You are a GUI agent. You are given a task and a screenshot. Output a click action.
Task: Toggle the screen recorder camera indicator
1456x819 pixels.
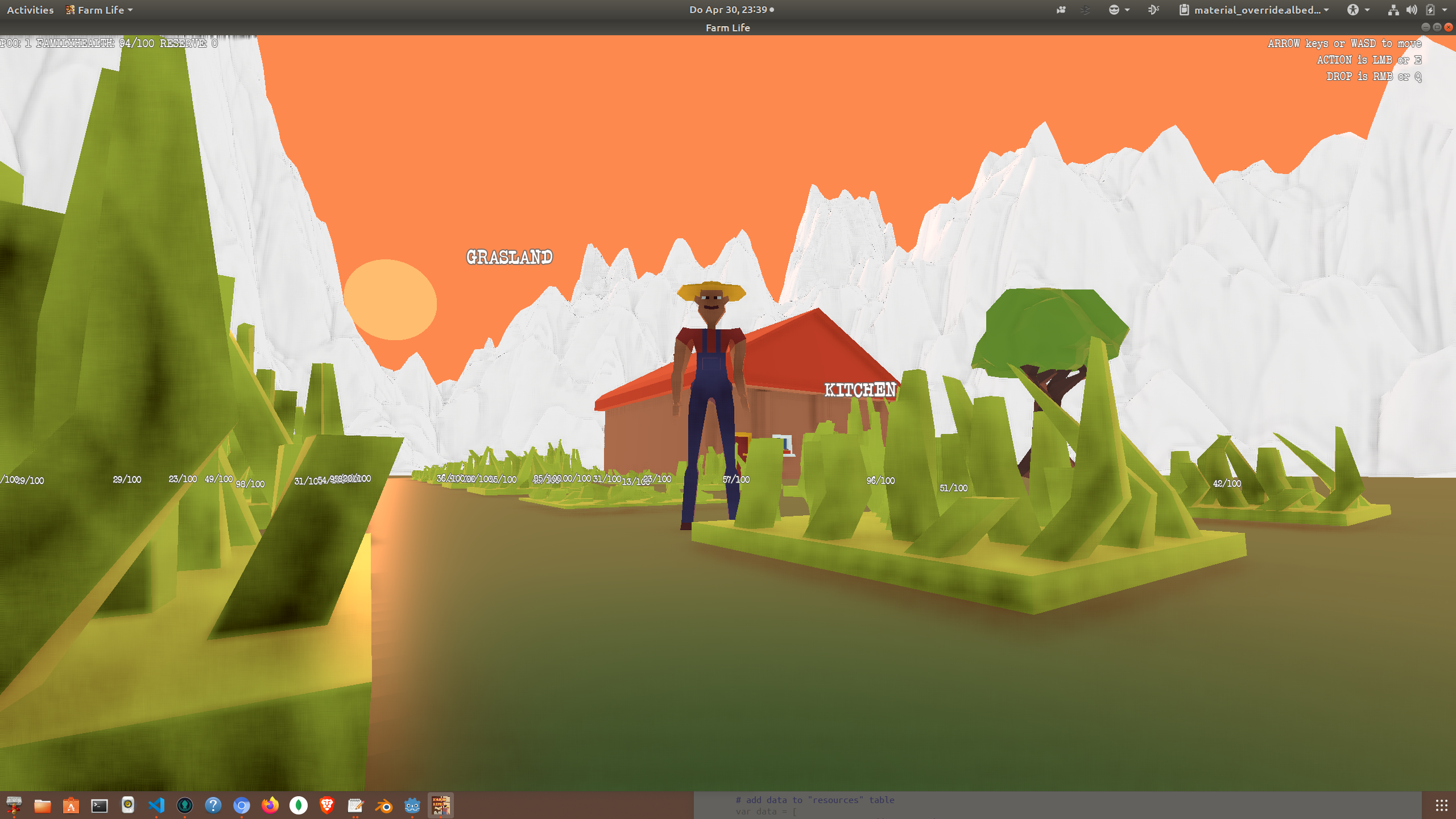coord(1061,10)
